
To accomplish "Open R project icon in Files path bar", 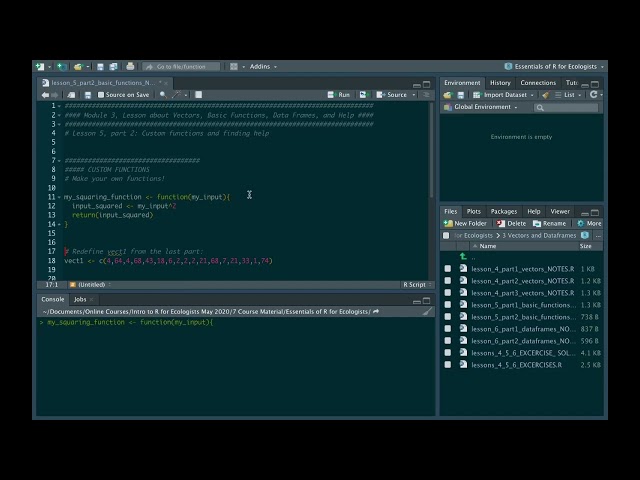I will (x=585, y=235).
